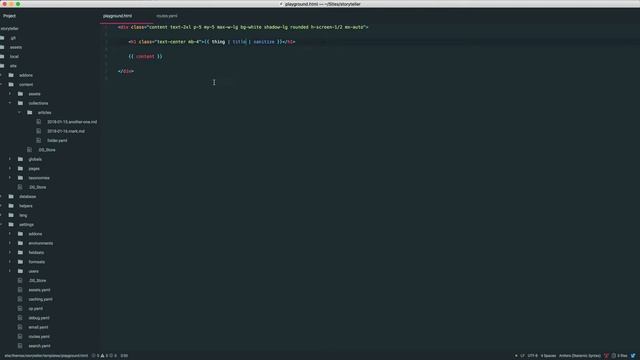The image size is (640, 360).
Task: Click the assets folder icon inside content
Action: (x=20, y=94)
